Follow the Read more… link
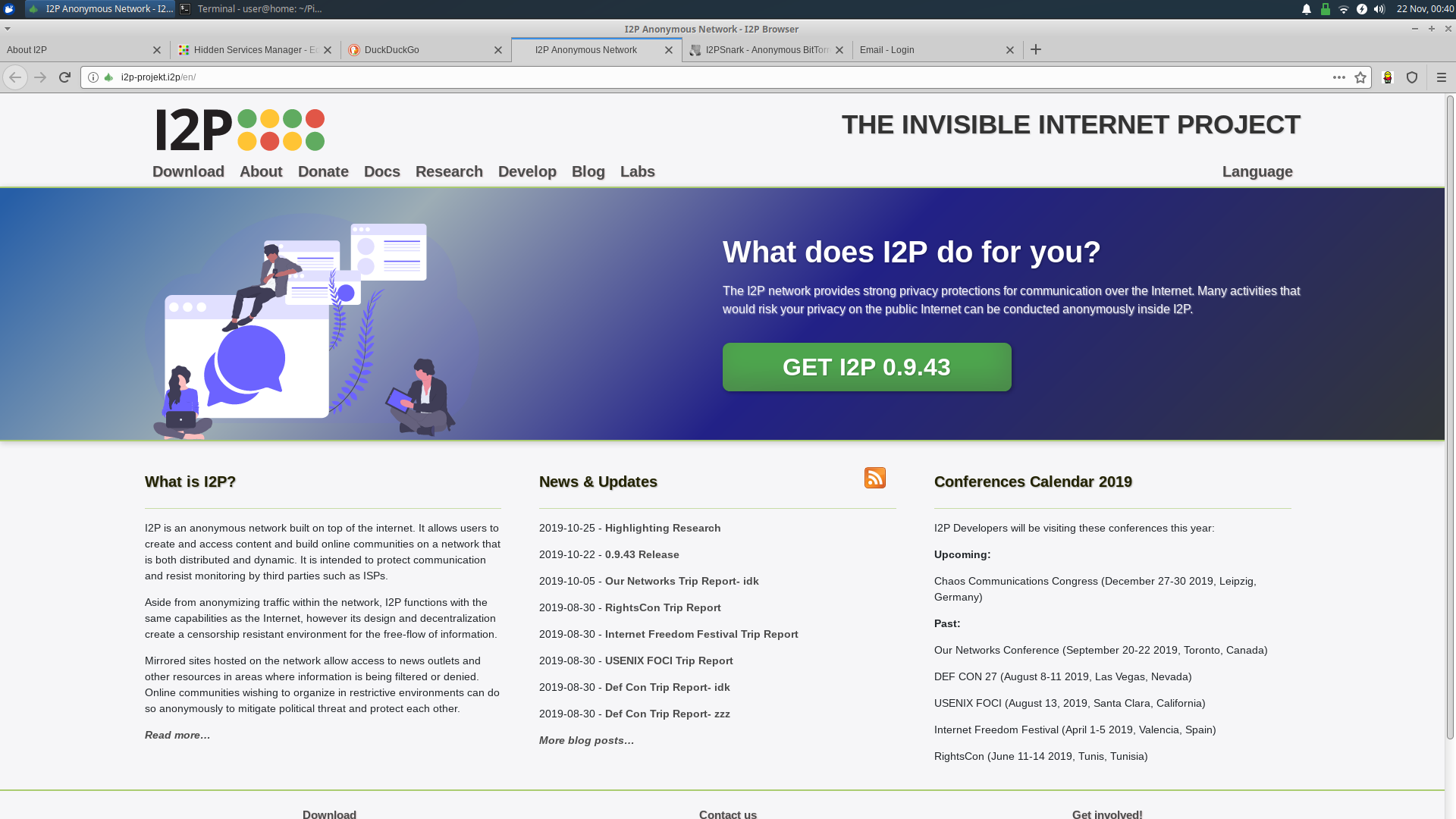1456x819 pixels. (x=177, y=735)
